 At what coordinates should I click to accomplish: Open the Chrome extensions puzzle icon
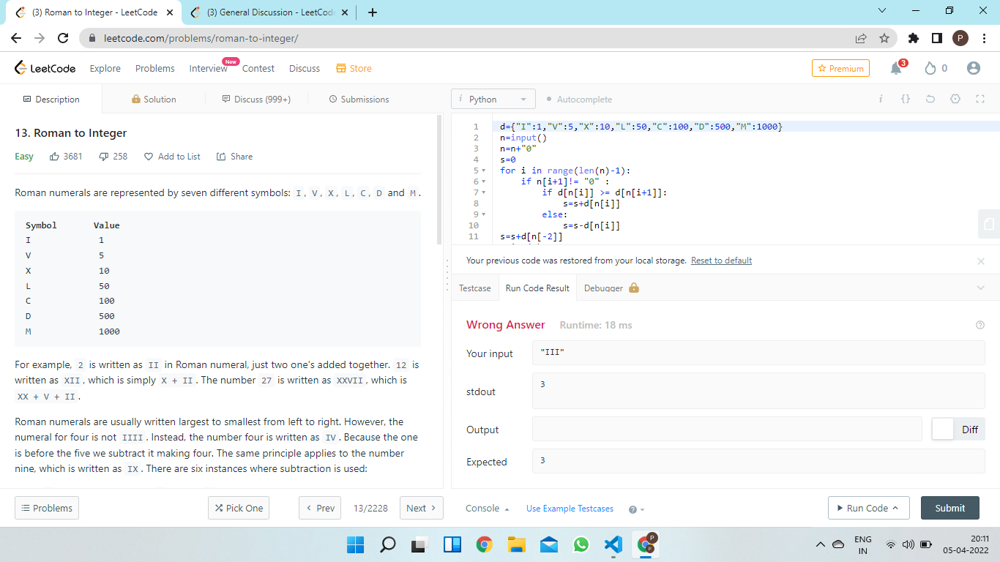[913, 38]
